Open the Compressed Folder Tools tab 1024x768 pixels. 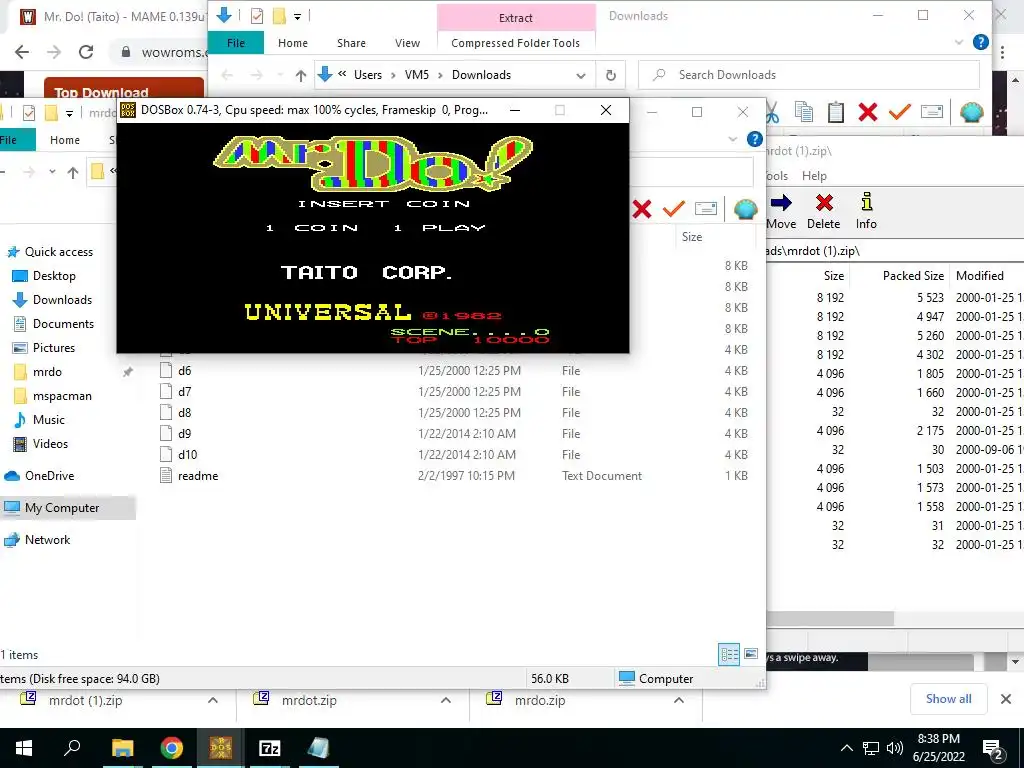515,43
